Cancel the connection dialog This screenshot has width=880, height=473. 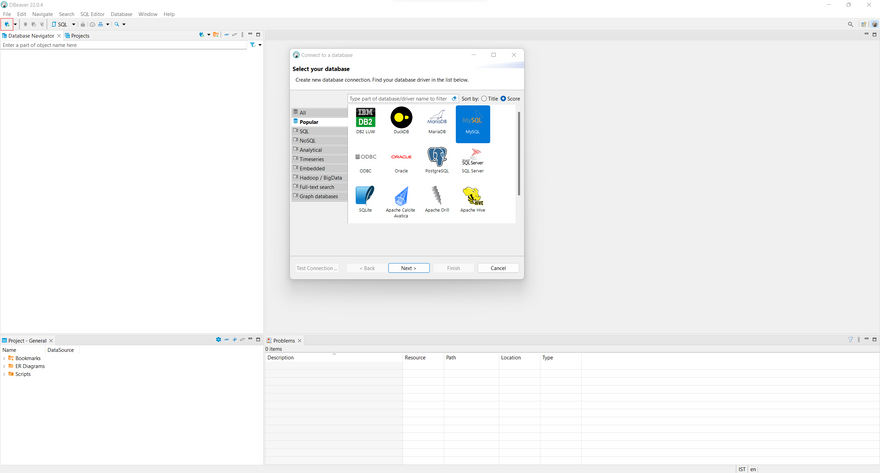[498, 268]
